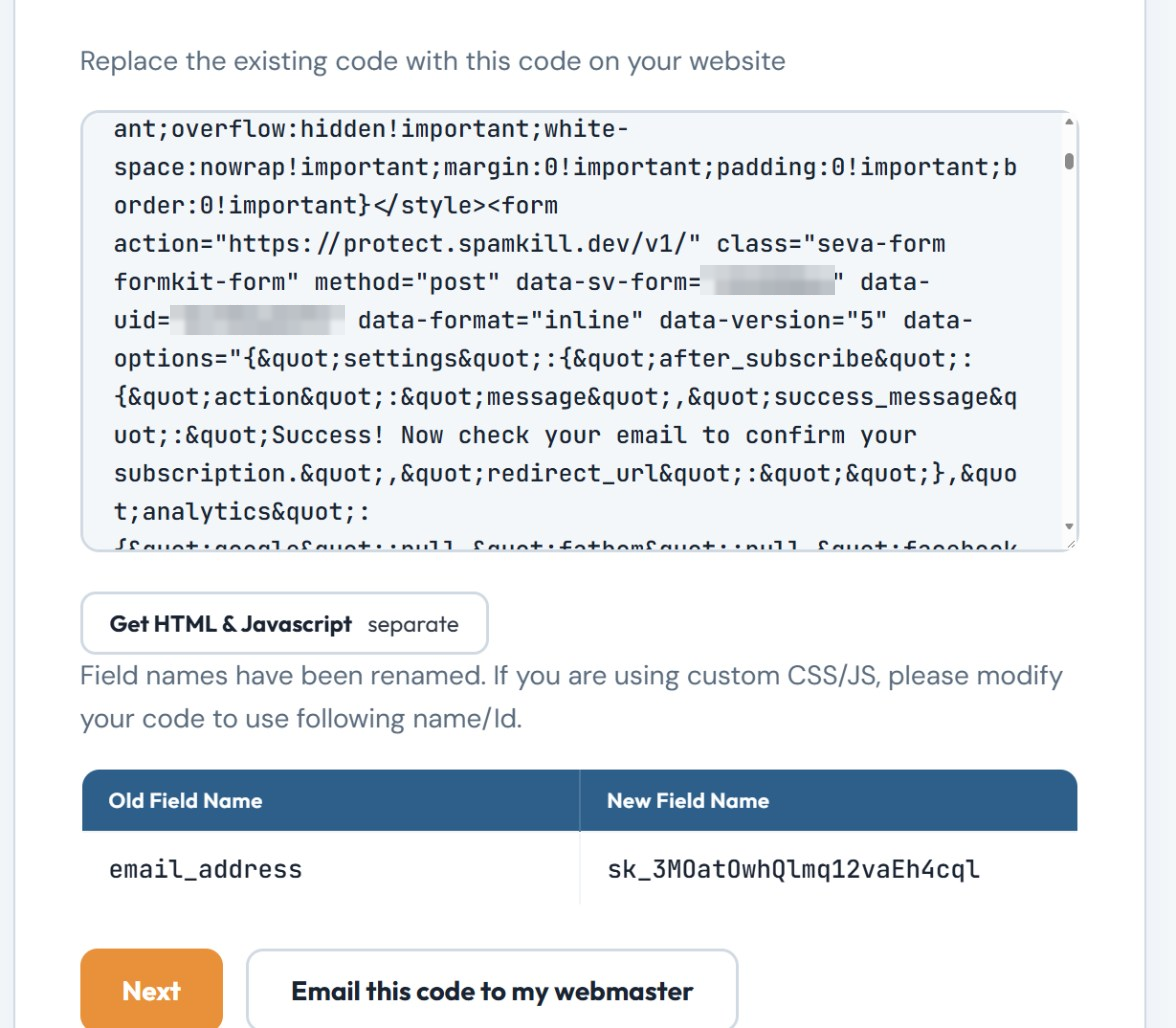The height and width of the screenshot is (1028, 1176).
Task: Click Get HTML & Javascript separate button
Action: point(284,623)
